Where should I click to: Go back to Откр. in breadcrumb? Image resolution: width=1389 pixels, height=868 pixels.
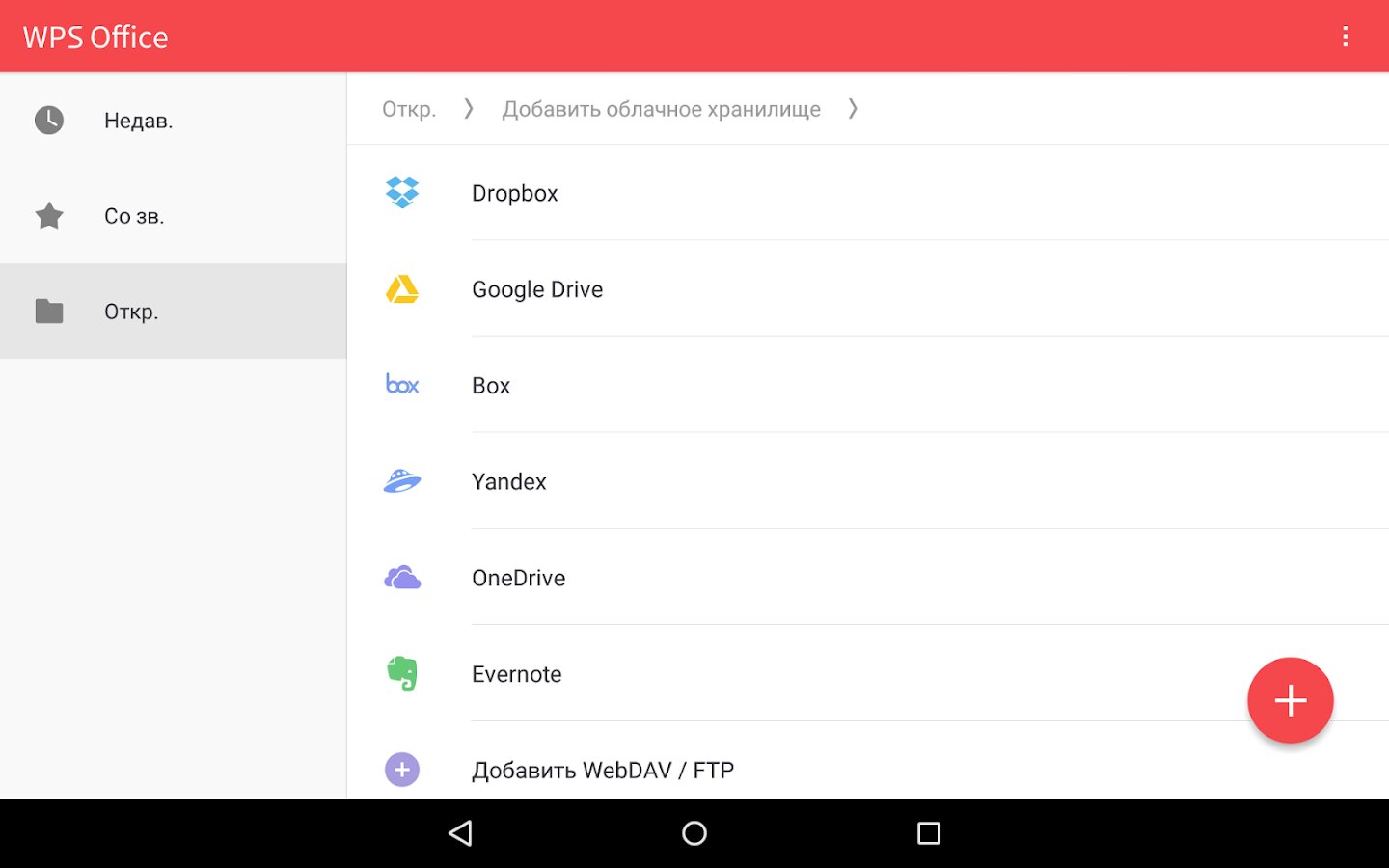click(409, 109)
